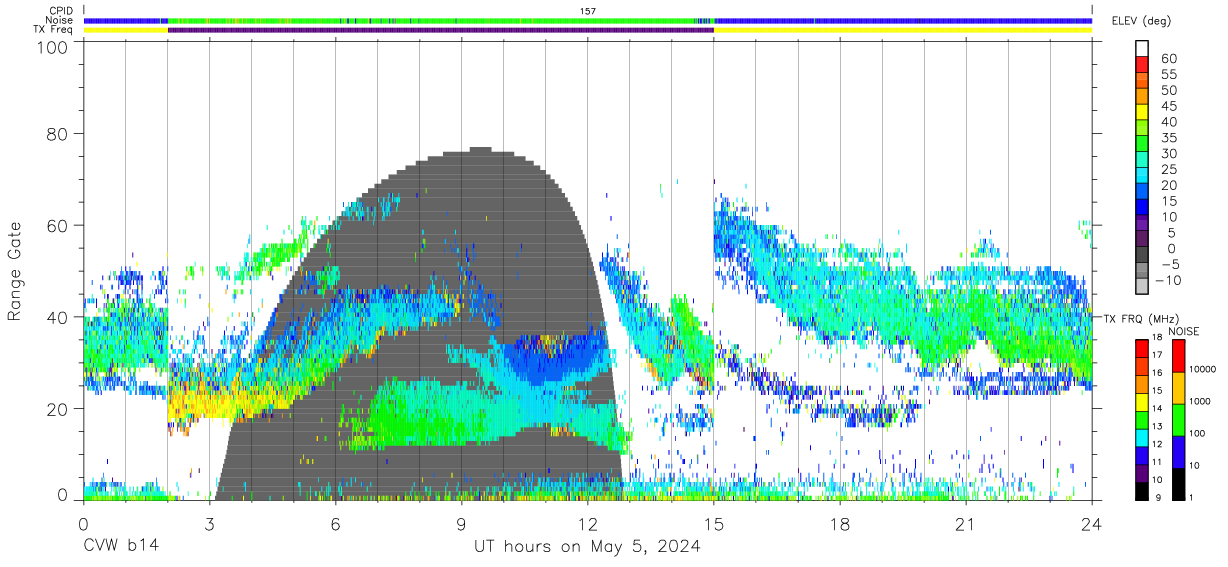
Task: Click the x-axis tick label 15
Action: (713, 524)
